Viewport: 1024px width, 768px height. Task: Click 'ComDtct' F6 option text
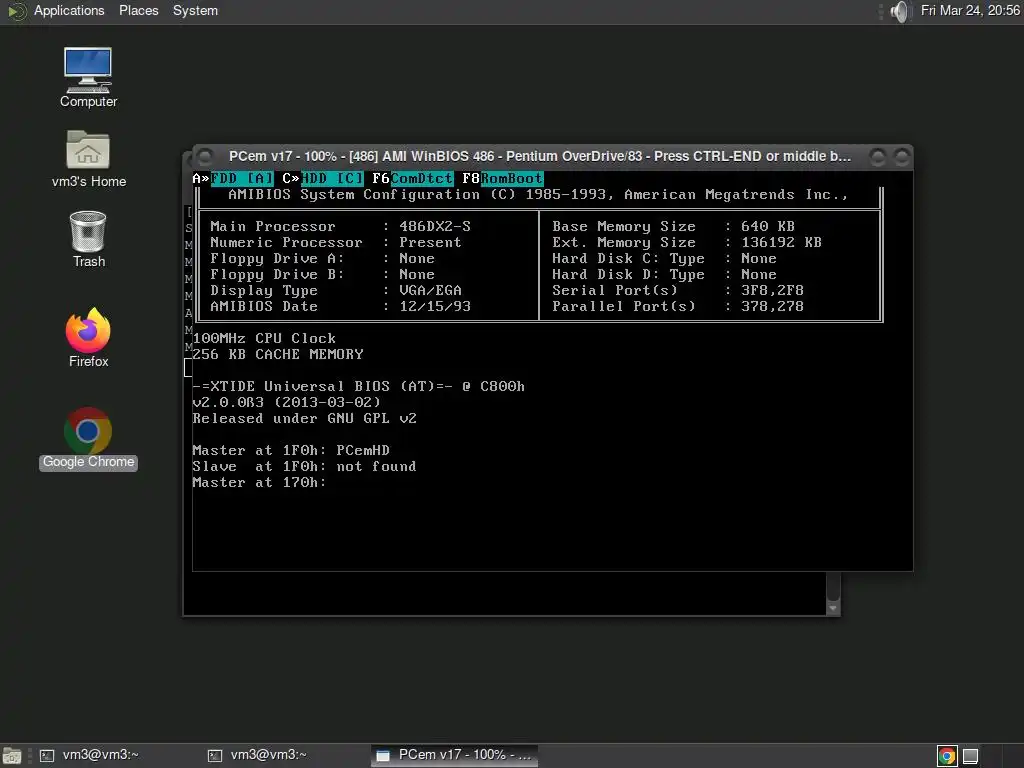[422, 178]
